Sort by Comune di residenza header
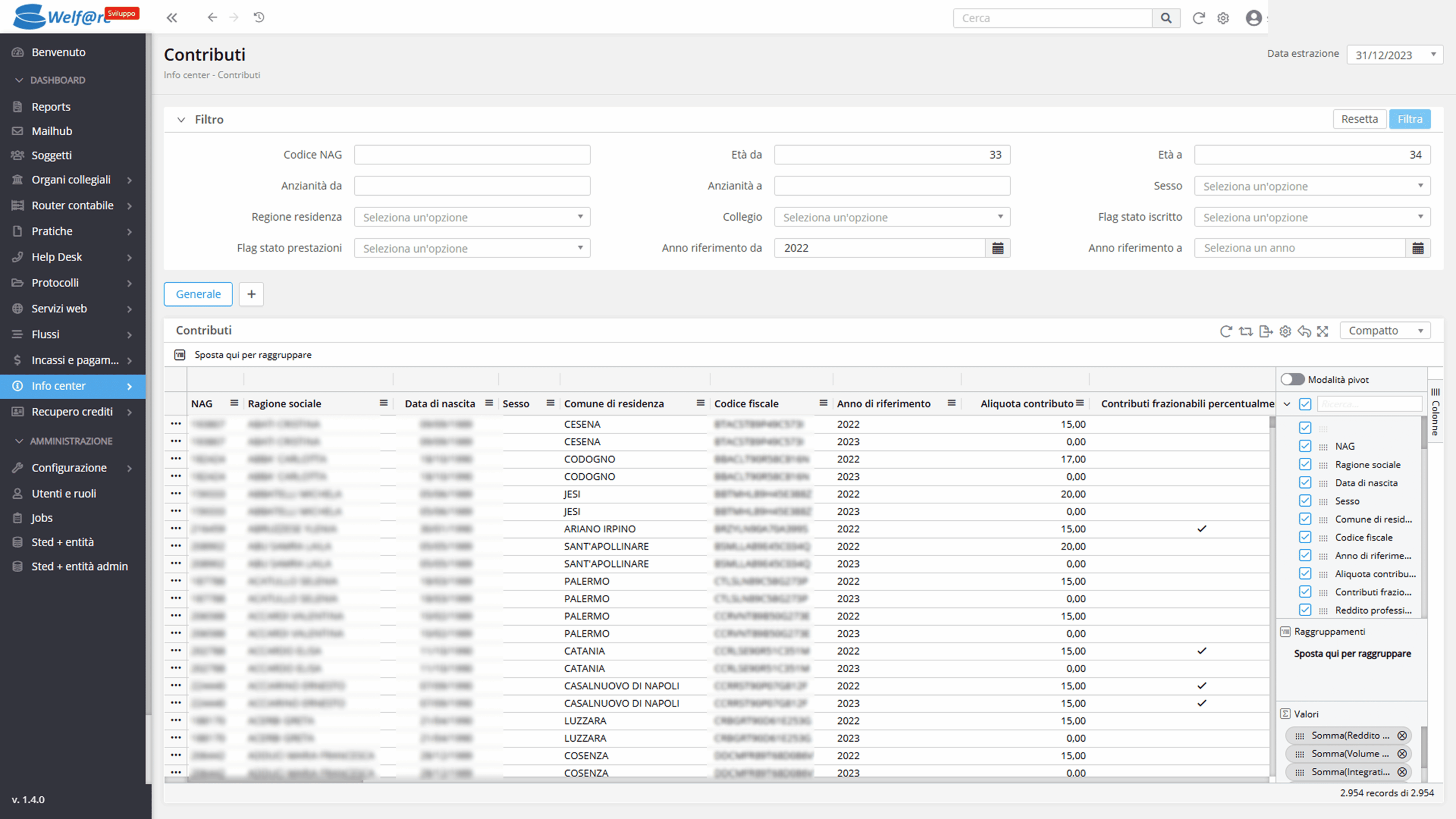This screenshot has width=1456, height=819. pyautogui.click(x=614, y=403)
